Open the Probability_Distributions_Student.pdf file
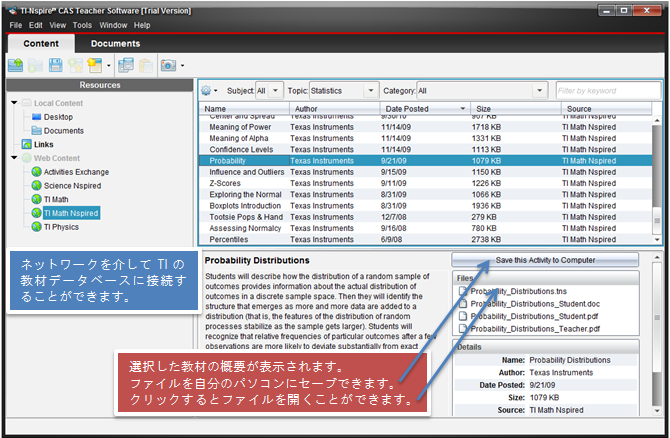The image size is (670, 438). click(534, 316)
